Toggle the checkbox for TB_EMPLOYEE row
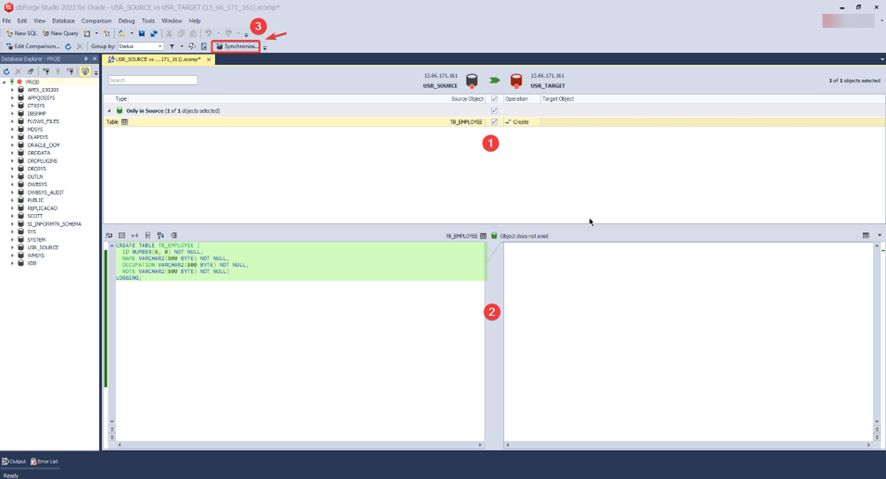Screen dimensions: 886x479 coord(494,122)
